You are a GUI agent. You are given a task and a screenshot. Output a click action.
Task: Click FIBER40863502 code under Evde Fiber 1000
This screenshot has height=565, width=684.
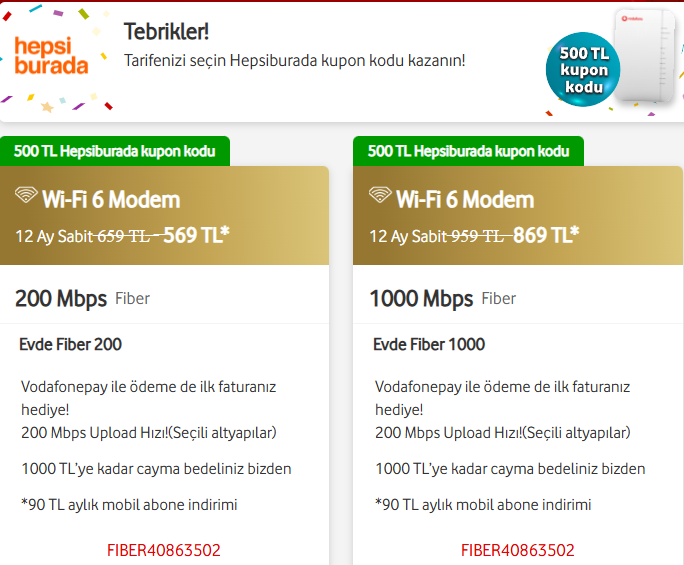(518, 550)
